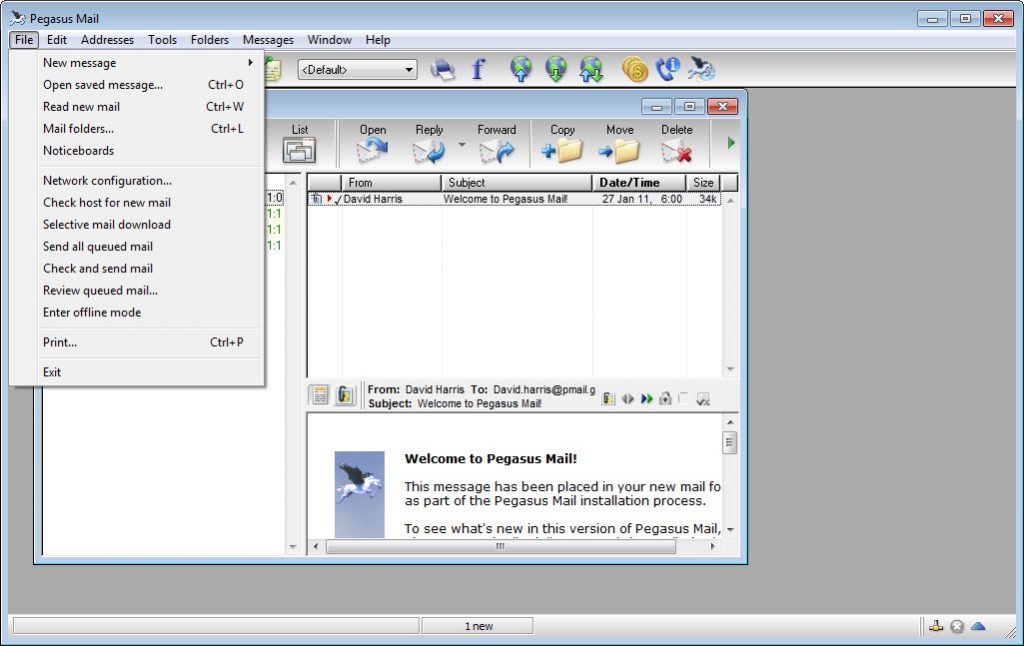1024x646 pixels.
Task: Click the globe icon with both arrows
Action: pyautogui.click(x=591, y=69)
